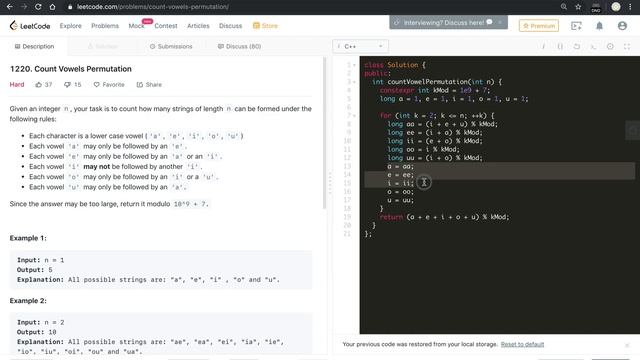Click the 'Reset to default' link

coord(522,344)
